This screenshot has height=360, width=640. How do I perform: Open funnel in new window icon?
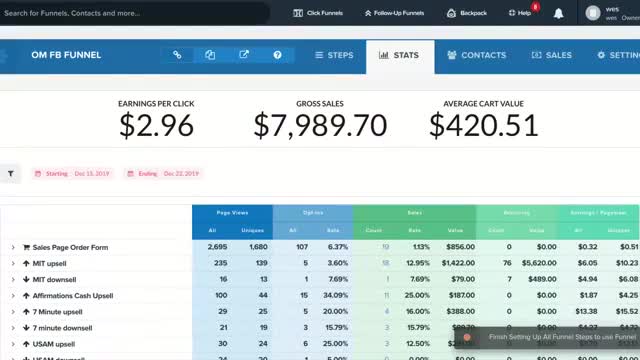point(244,55)
